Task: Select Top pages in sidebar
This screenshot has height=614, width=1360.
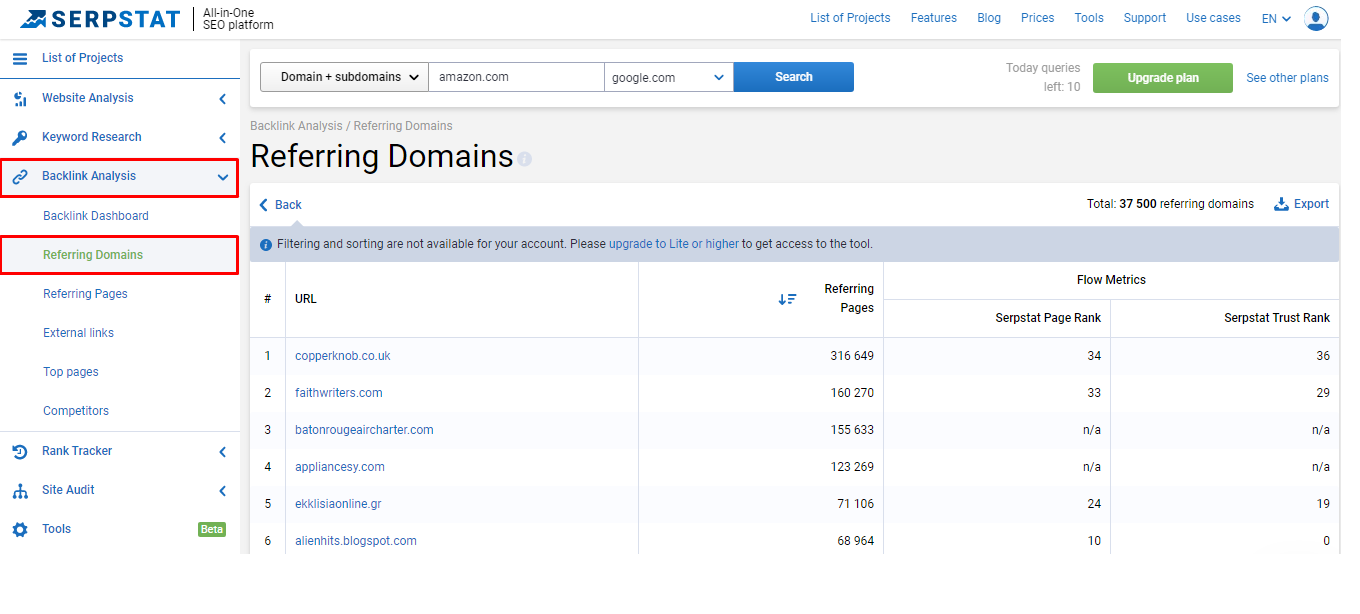Action: 71,372
